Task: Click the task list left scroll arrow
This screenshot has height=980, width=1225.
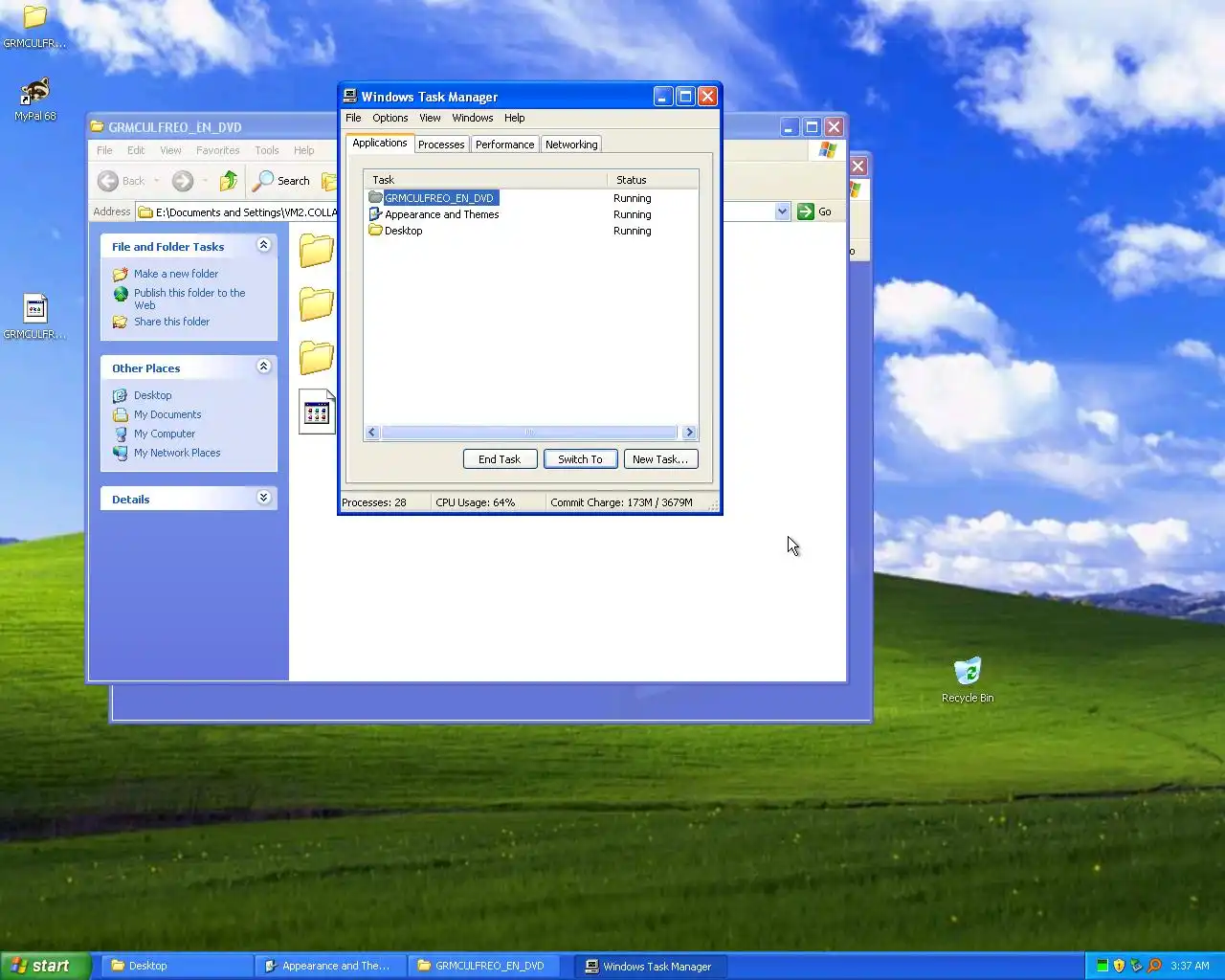Action: click(372, 433)
